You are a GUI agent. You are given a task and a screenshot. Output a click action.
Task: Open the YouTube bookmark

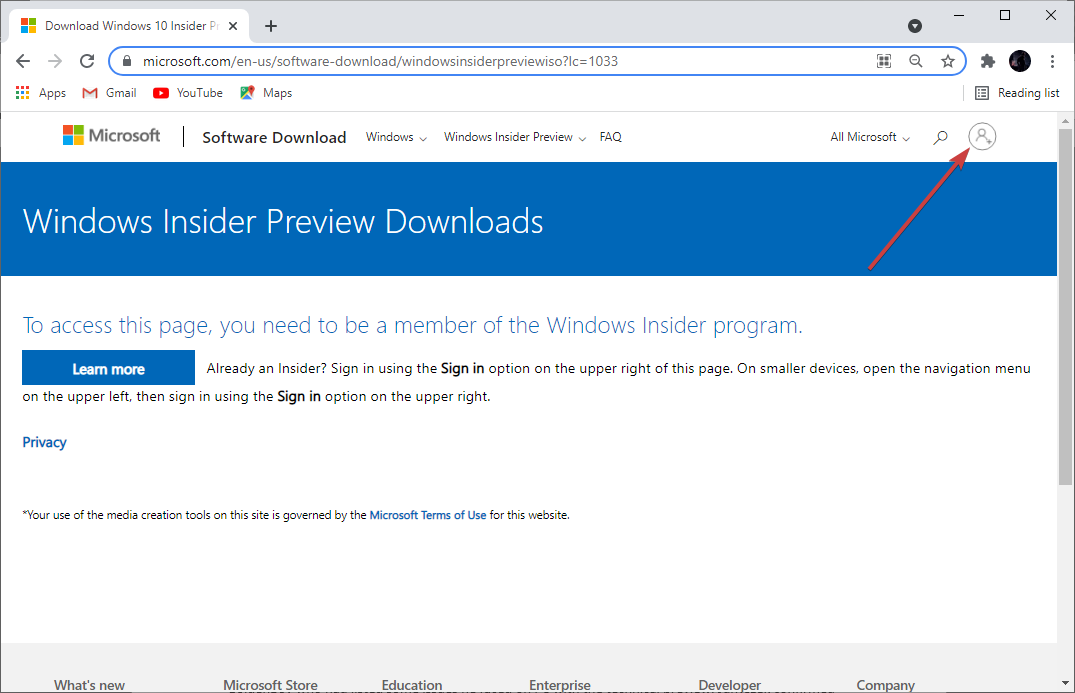[188, 93]
